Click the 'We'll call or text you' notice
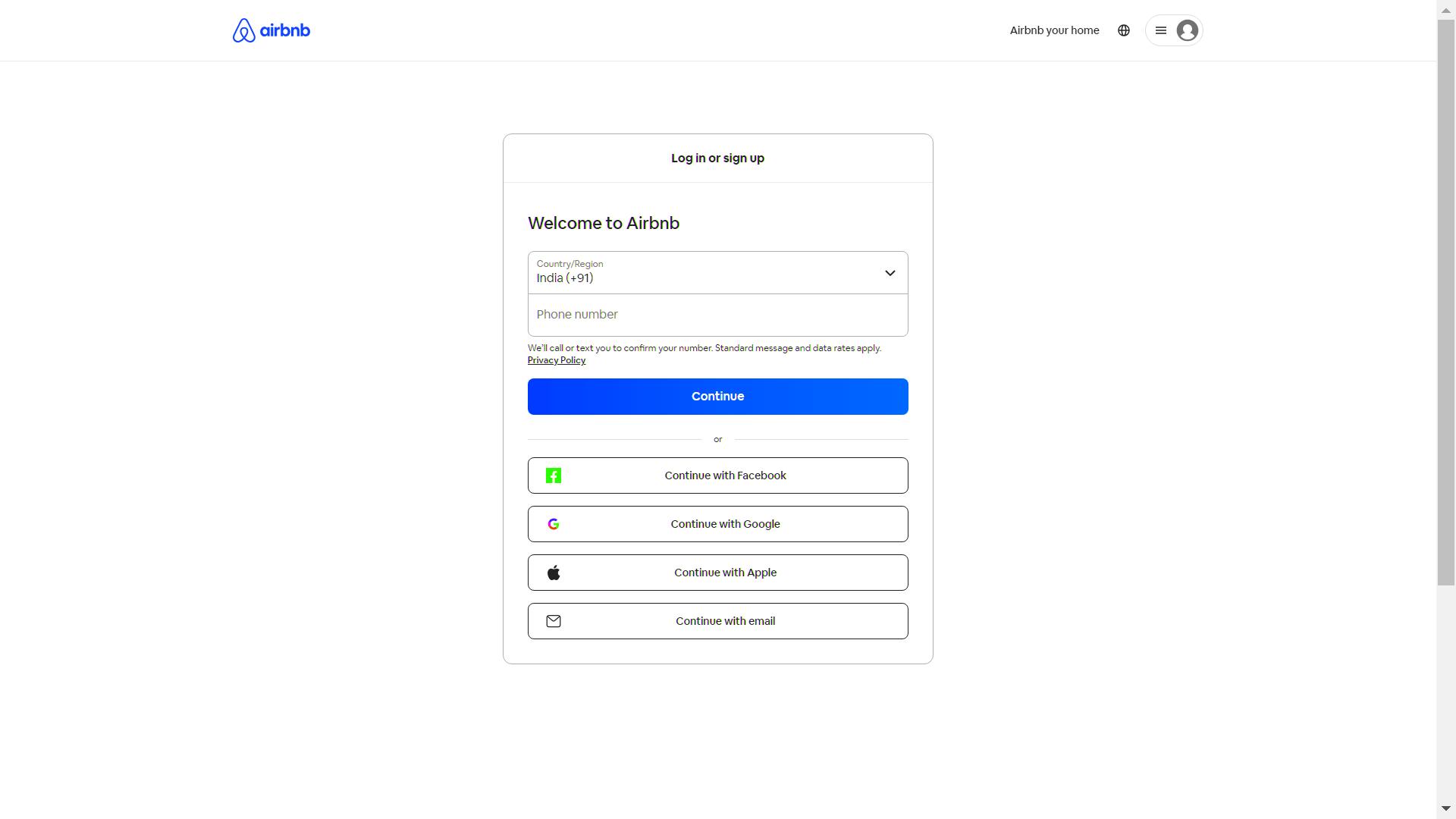 [x=704, y=348]
